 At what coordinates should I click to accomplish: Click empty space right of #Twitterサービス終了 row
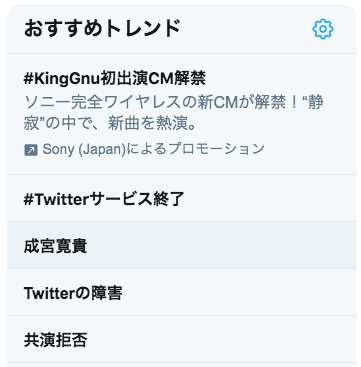pyautogui.click(x=267, y=198)
